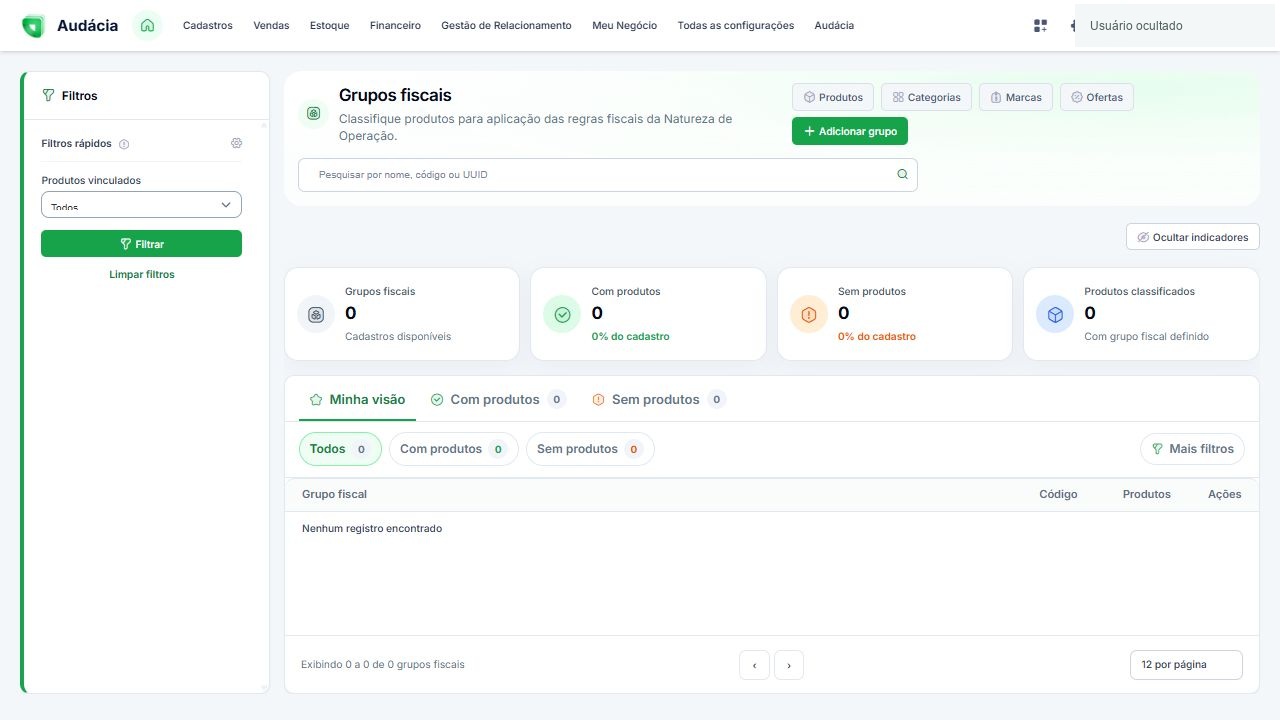The height and width of the screenshot is (720, 1280).
Task: Open quick filters settings gear icon
Action: point(236,143)
